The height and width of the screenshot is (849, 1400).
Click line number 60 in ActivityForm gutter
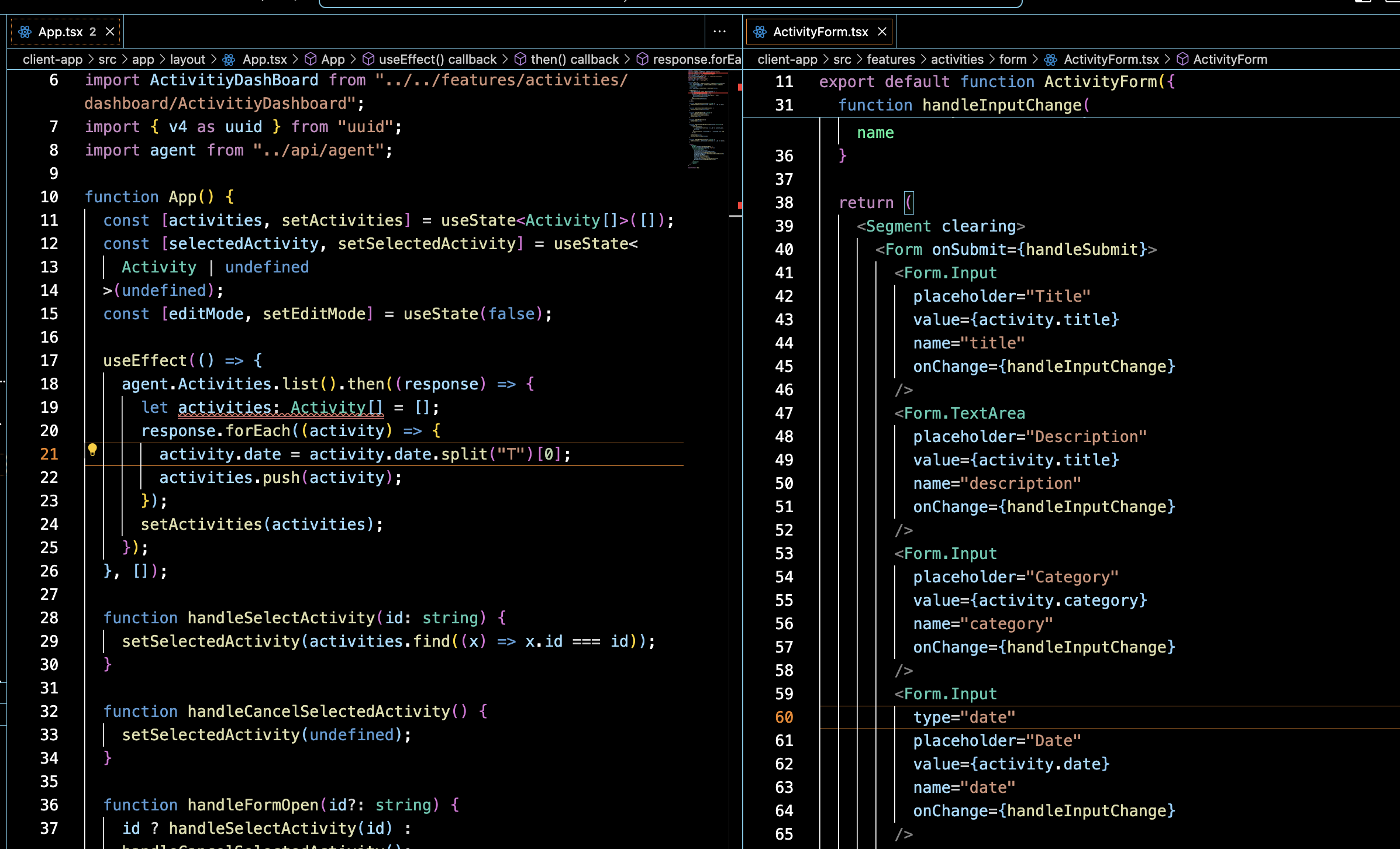pos(784,717)
